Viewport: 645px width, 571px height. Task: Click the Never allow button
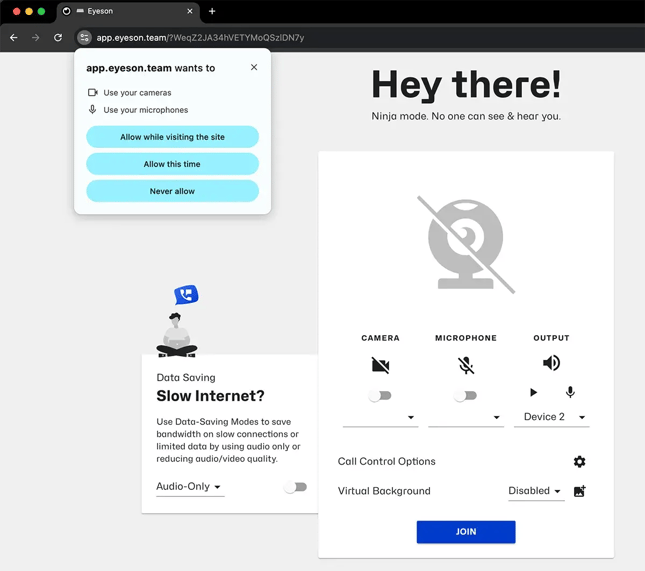[172, 191]
